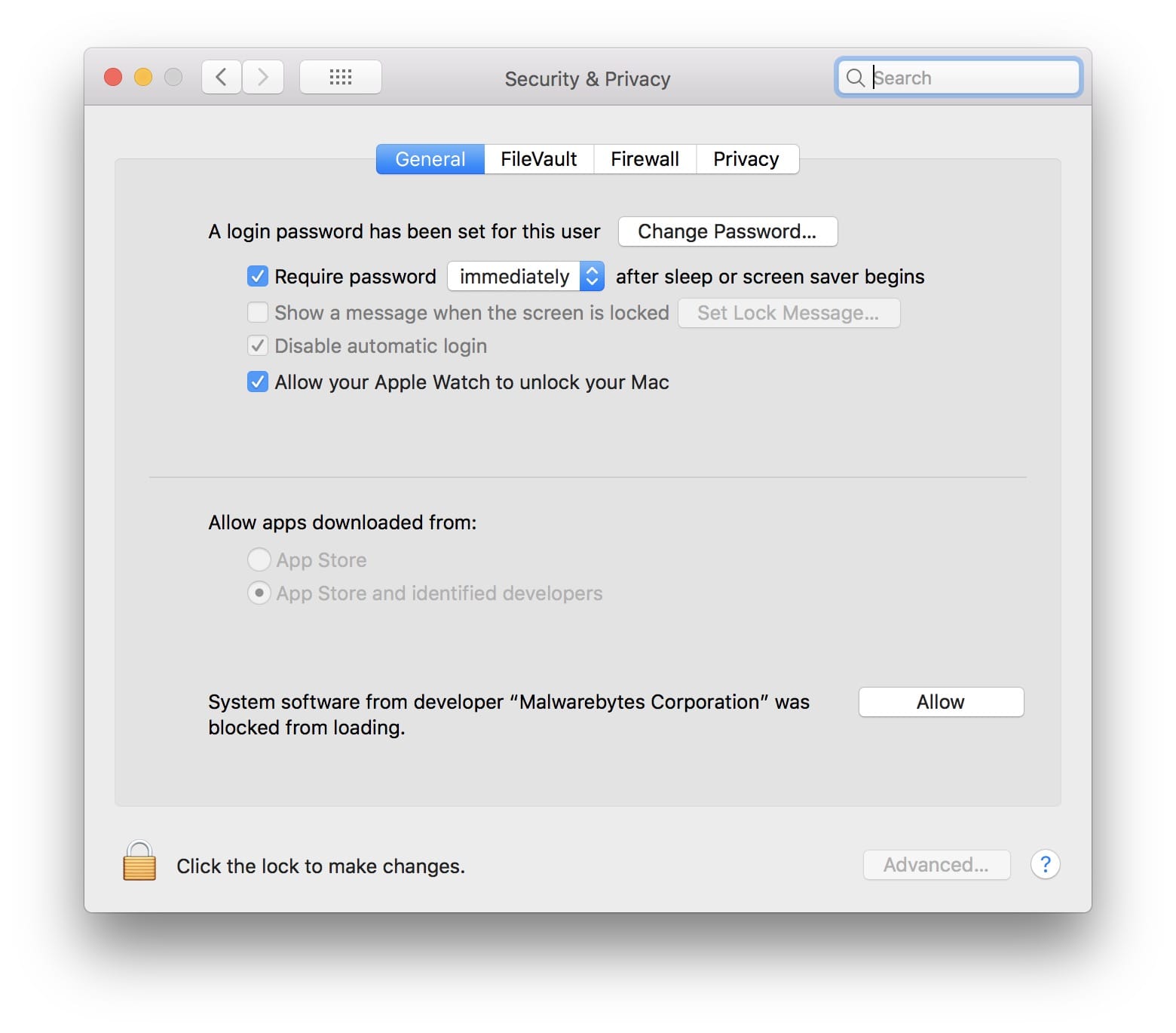The image size is (1176, 1033).
Task: Open Show All preferences grid view
Action: coord(340,76)
